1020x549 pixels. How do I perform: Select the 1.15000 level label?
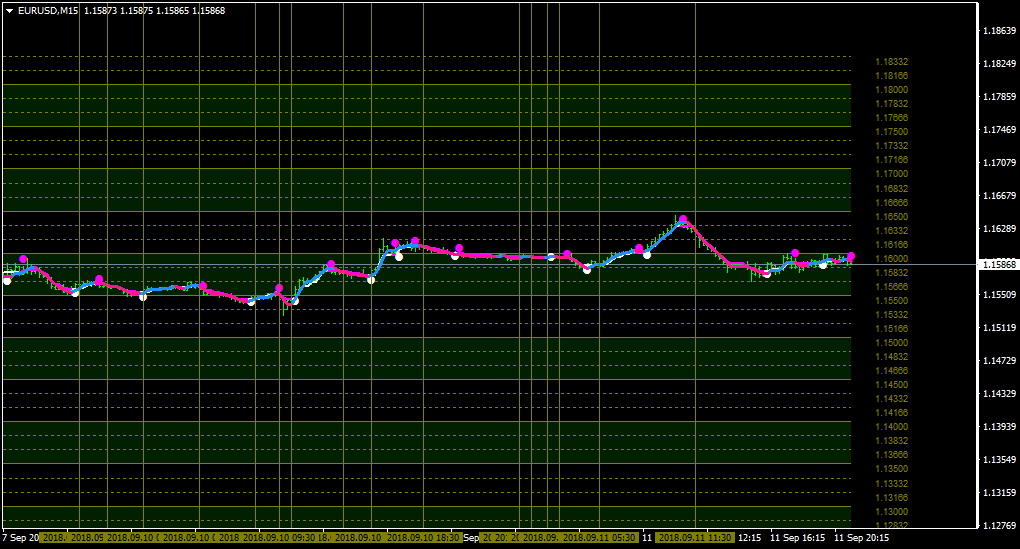(892, 343)
